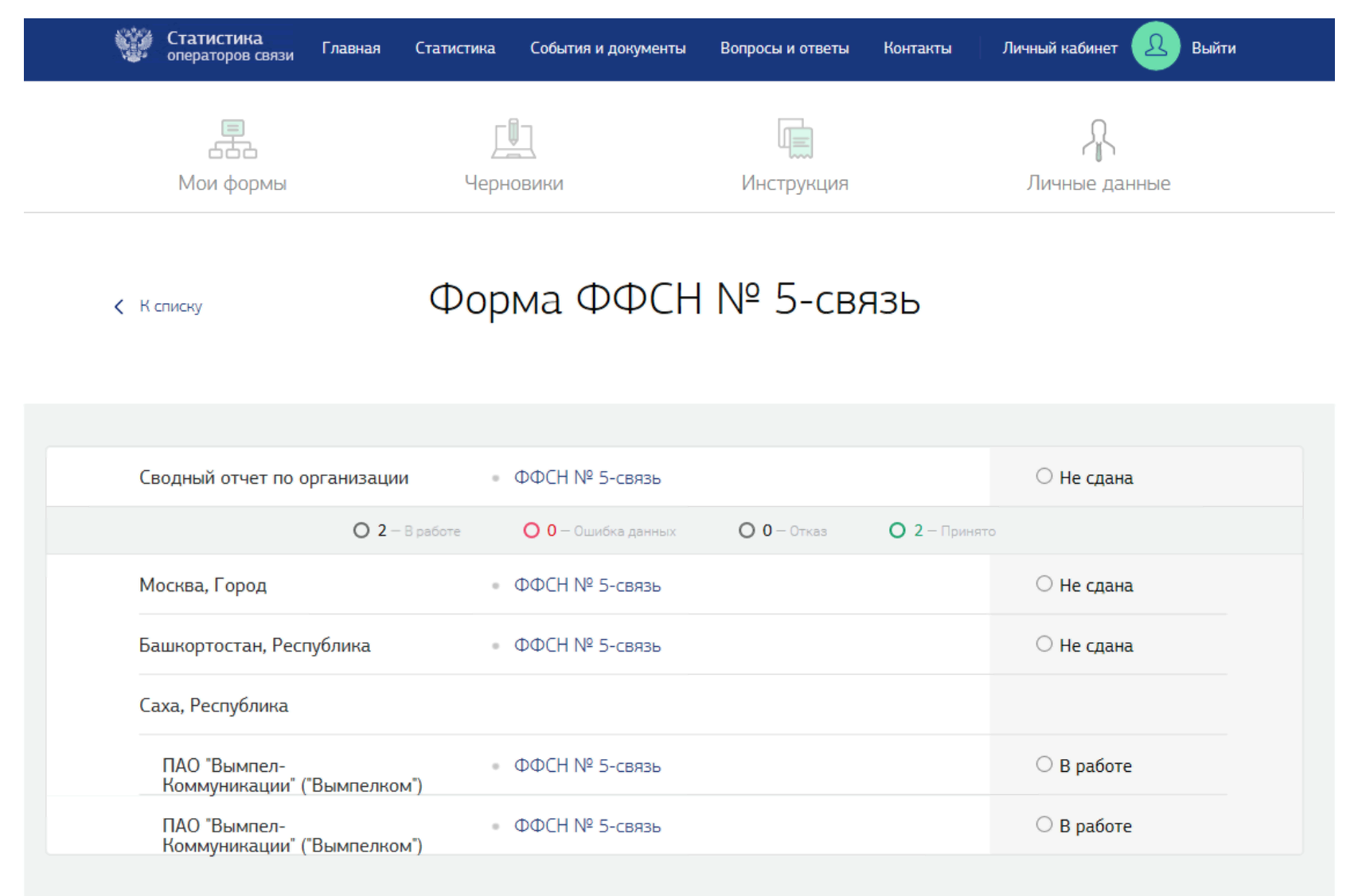
Task: Select the Не сдана radio for Сводный отчет
Action: [x=1044, y=477]
